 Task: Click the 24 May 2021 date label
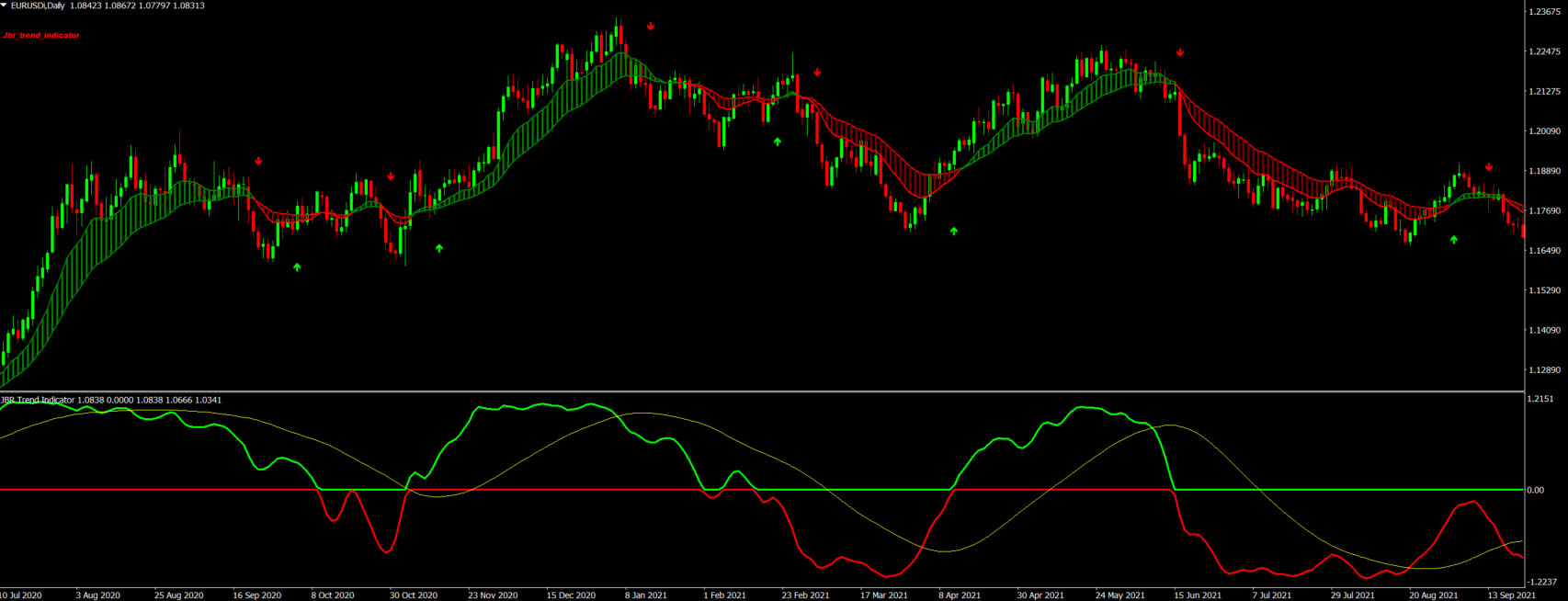tap(1120, 595)
